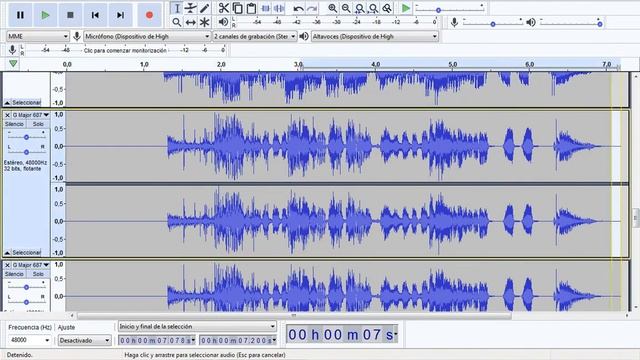Image resolution: width=640 pixels, height=360 pixels.
Task: Skip to the end of the project
Action: click(x=120, y=15)
